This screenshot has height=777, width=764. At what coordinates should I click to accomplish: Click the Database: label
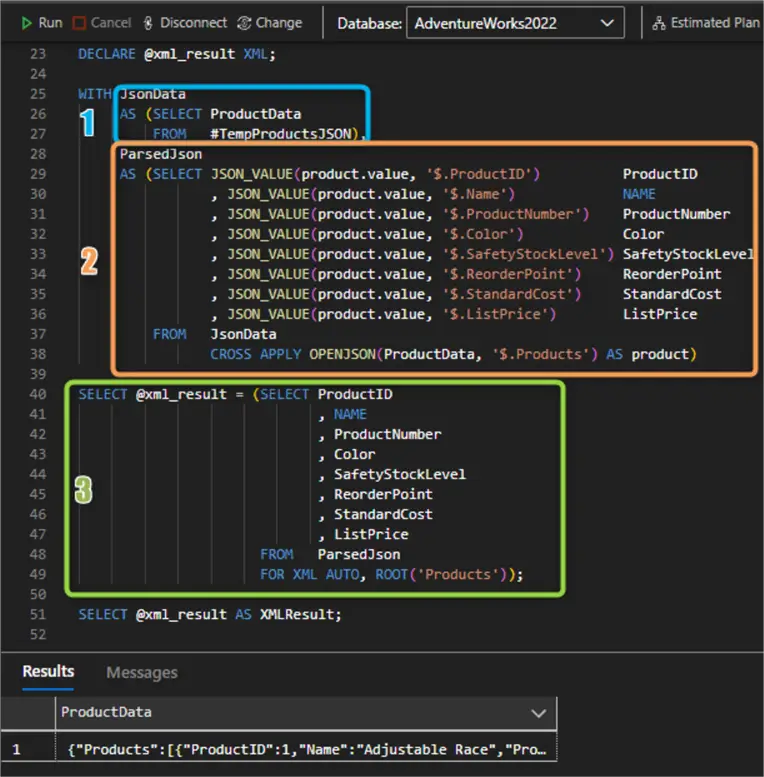point(370,23)
